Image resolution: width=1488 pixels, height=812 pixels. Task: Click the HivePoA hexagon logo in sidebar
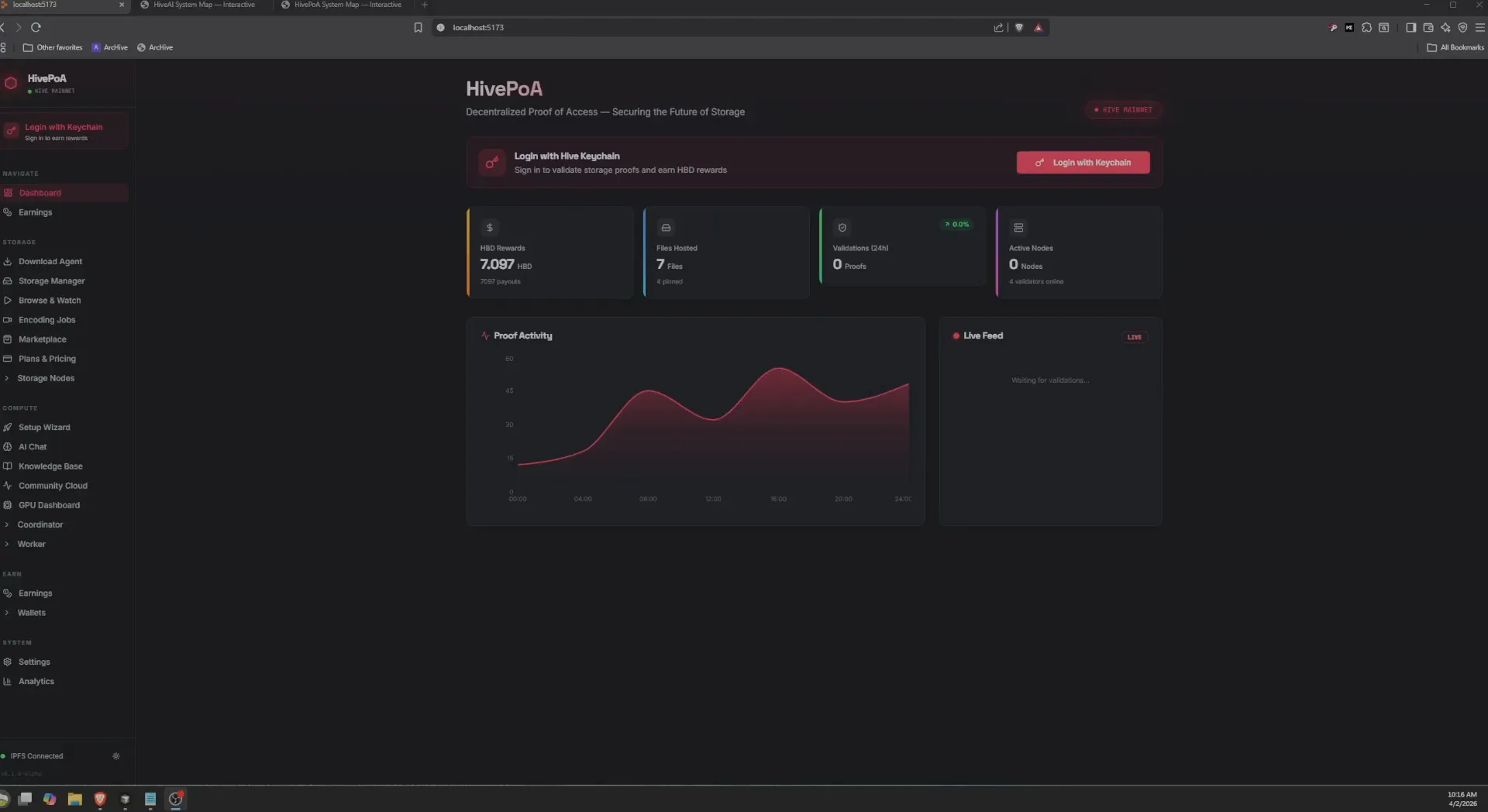(11, 83)
